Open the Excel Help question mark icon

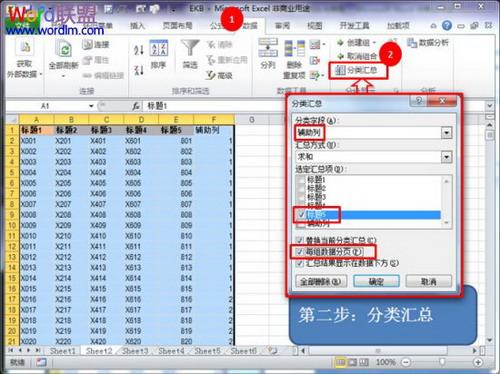coord(447,25)
